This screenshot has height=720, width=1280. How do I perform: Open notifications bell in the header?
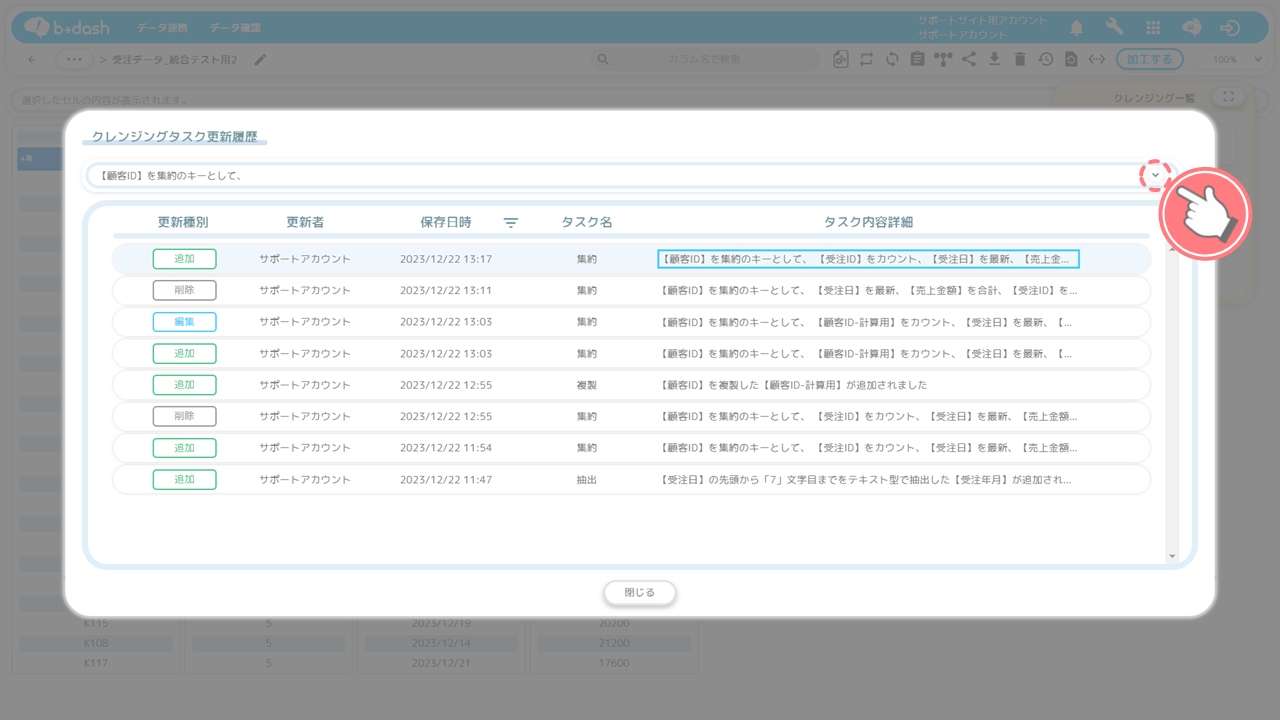coord(1077,28)
